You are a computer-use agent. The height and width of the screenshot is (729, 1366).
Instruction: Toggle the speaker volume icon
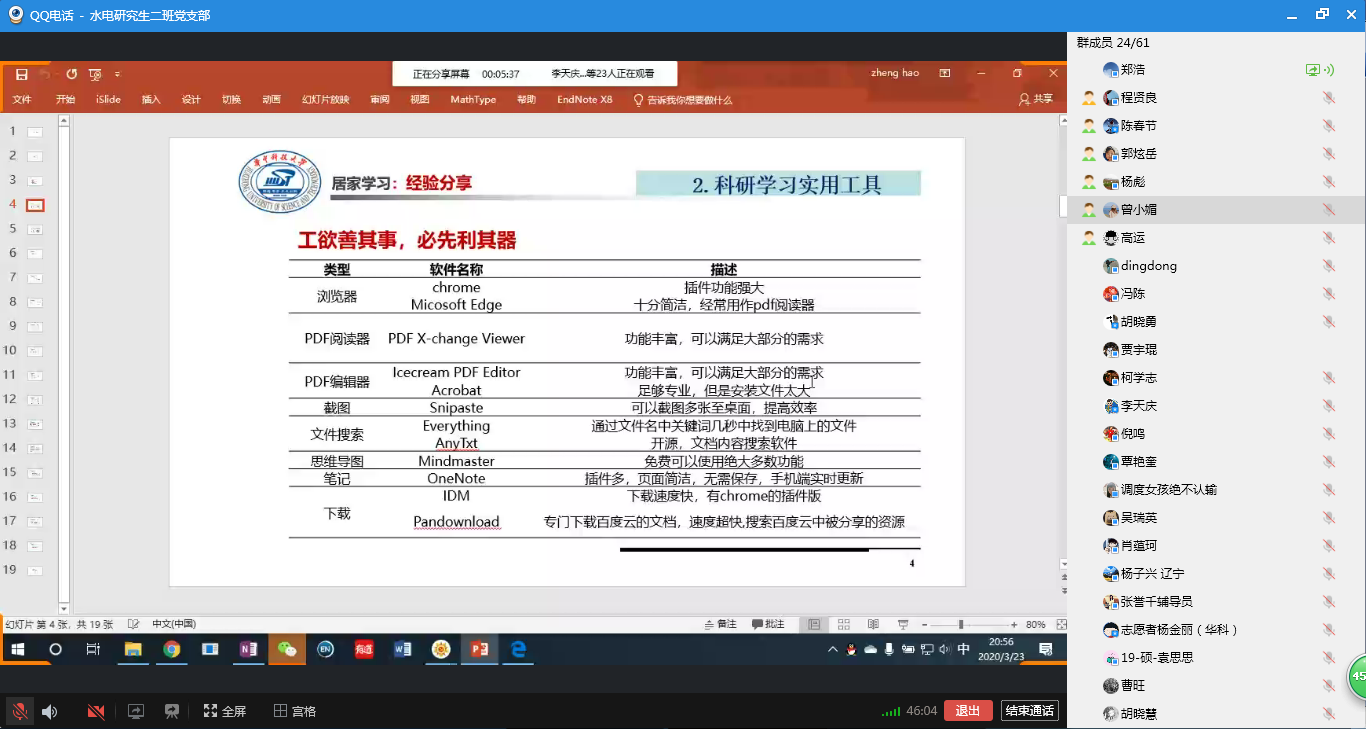(49, 711)
